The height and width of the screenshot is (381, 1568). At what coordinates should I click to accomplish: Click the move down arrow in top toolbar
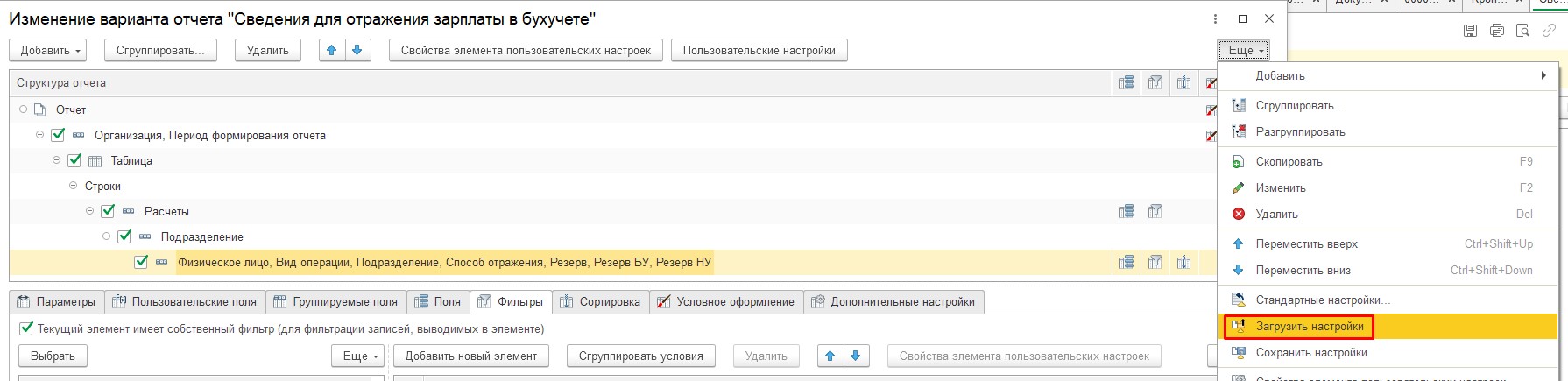tap(357, 51)
